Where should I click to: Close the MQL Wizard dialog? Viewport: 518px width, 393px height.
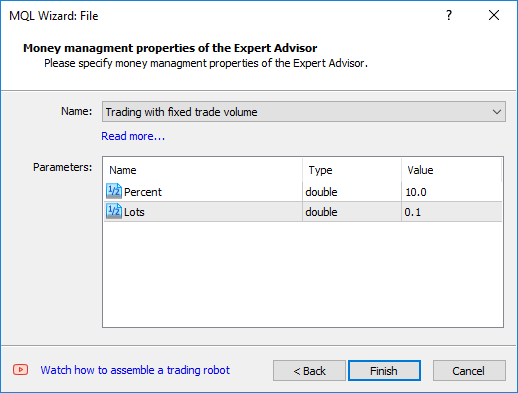[x=494, y=15]
